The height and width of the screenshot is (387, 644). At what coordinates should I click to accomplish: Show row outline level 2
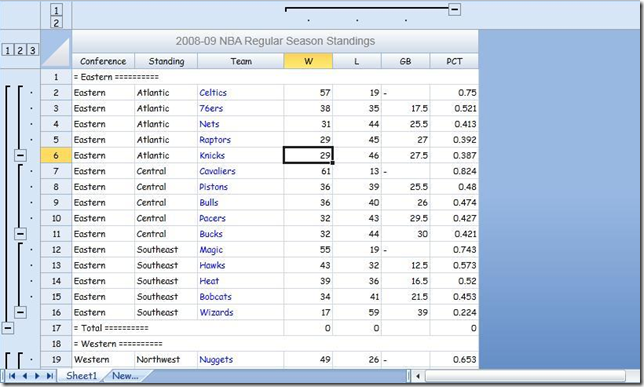[20, 50]
